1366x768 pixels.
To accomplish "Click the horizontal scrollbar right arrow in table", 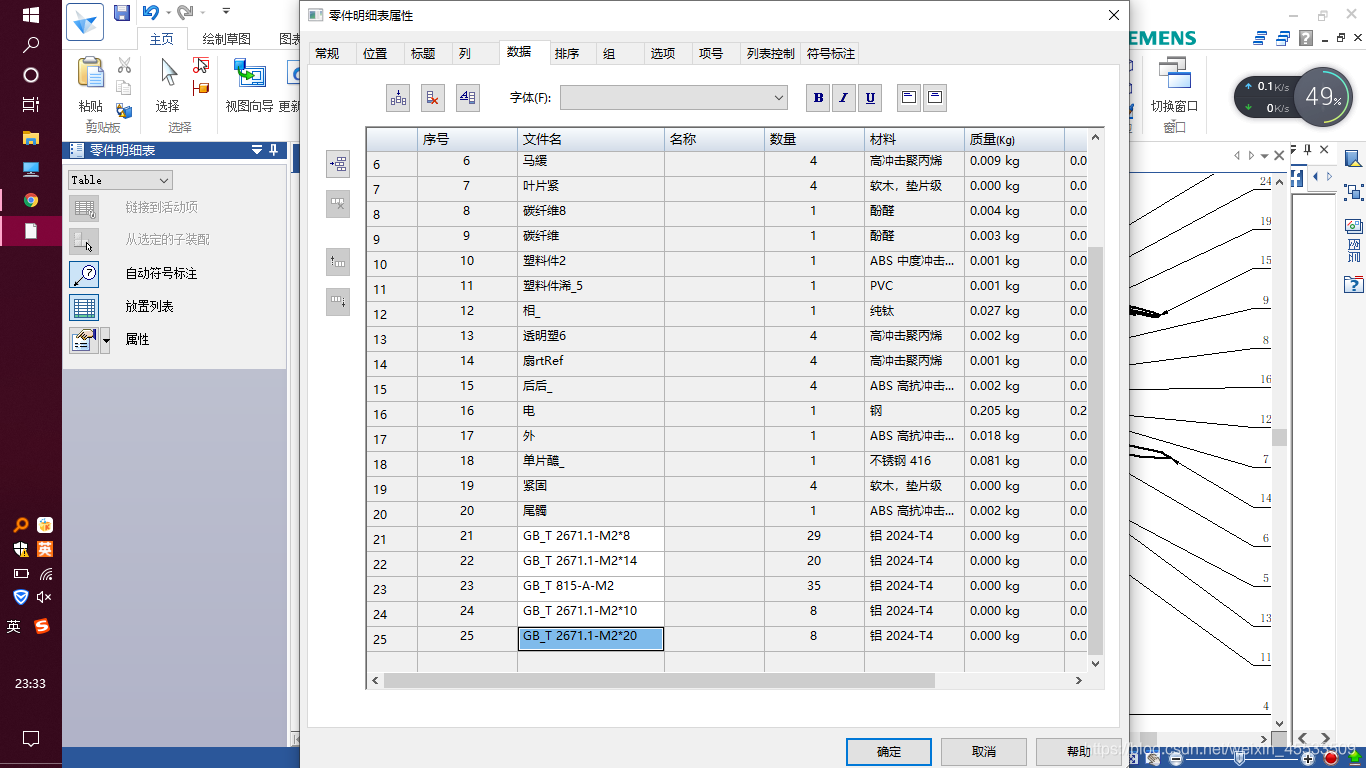I will pyautogui.click(x=1079, y=680).
